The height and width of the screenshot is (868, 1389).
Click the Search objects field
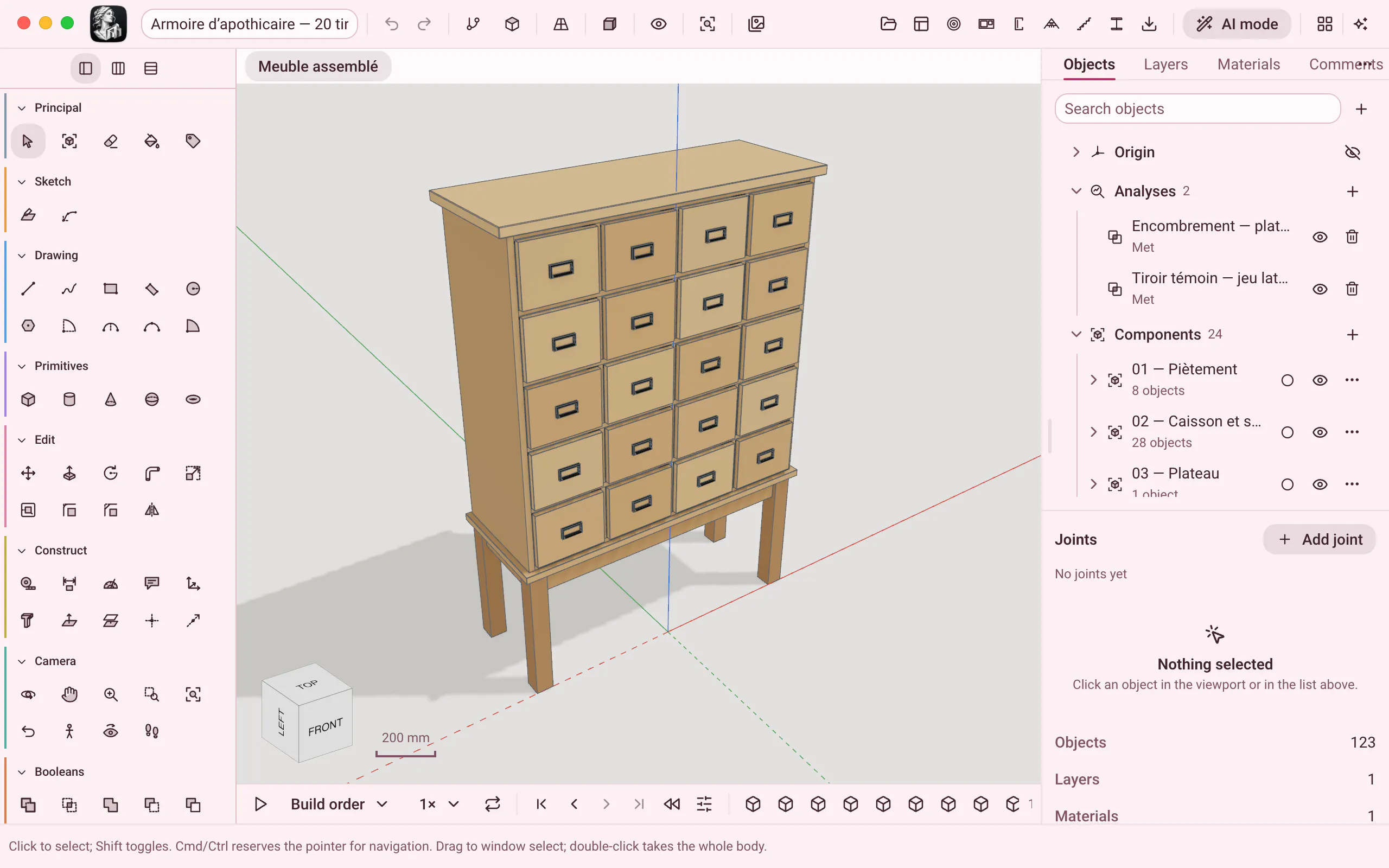click(x=1197, y=109)
